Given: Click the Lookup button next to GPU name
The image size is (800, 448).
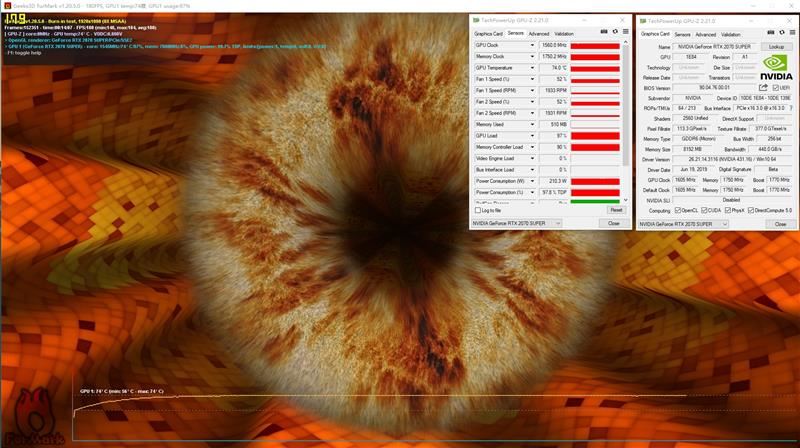Looking at the screenshot, I should click(x=777, y=46).
